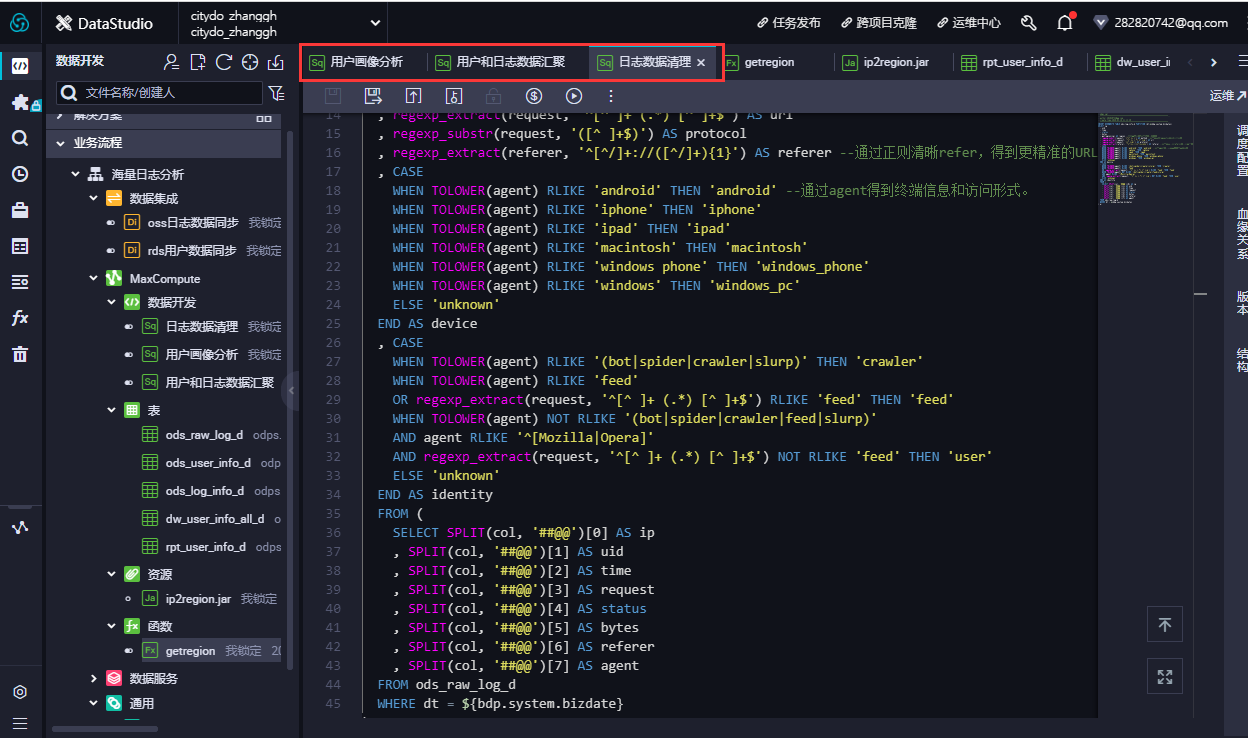Viewport: 1248px width, 738px height.
Task: Open the ods_raw_log_d table
Action: coord(204,435)
